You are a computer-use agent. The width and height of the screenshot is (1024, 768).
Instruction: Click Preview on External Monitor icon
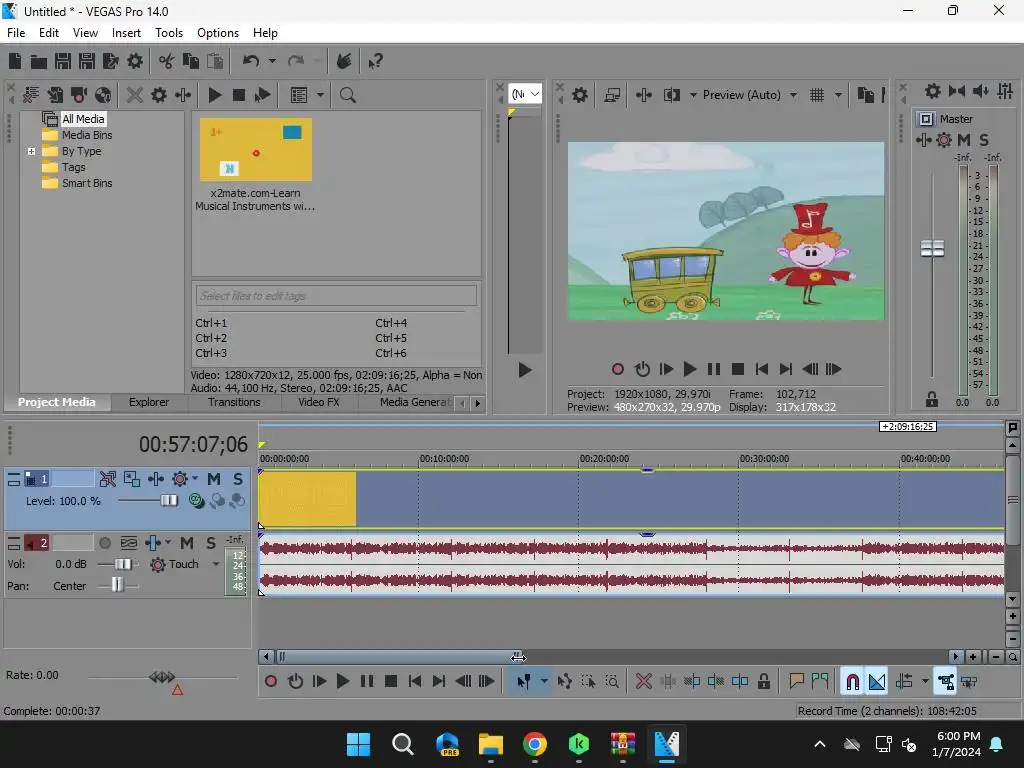(612, 95)
